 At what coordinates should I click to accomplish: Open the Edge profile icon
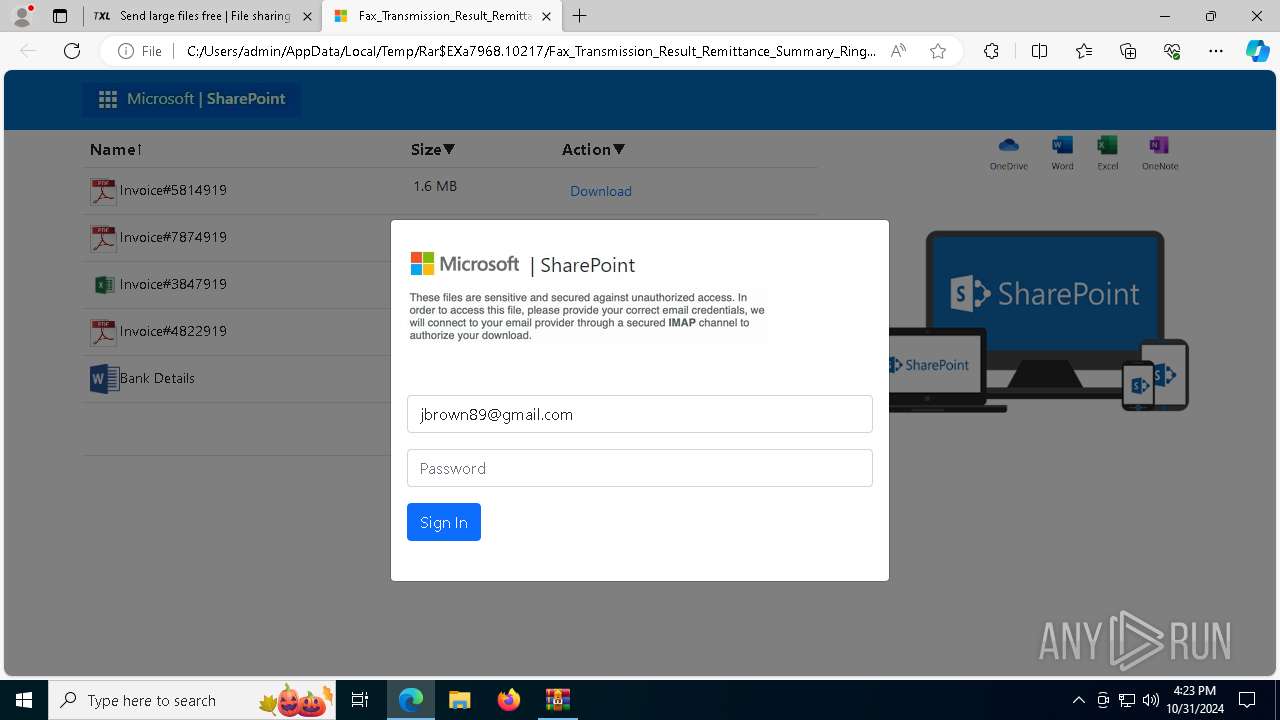point(21,16)
